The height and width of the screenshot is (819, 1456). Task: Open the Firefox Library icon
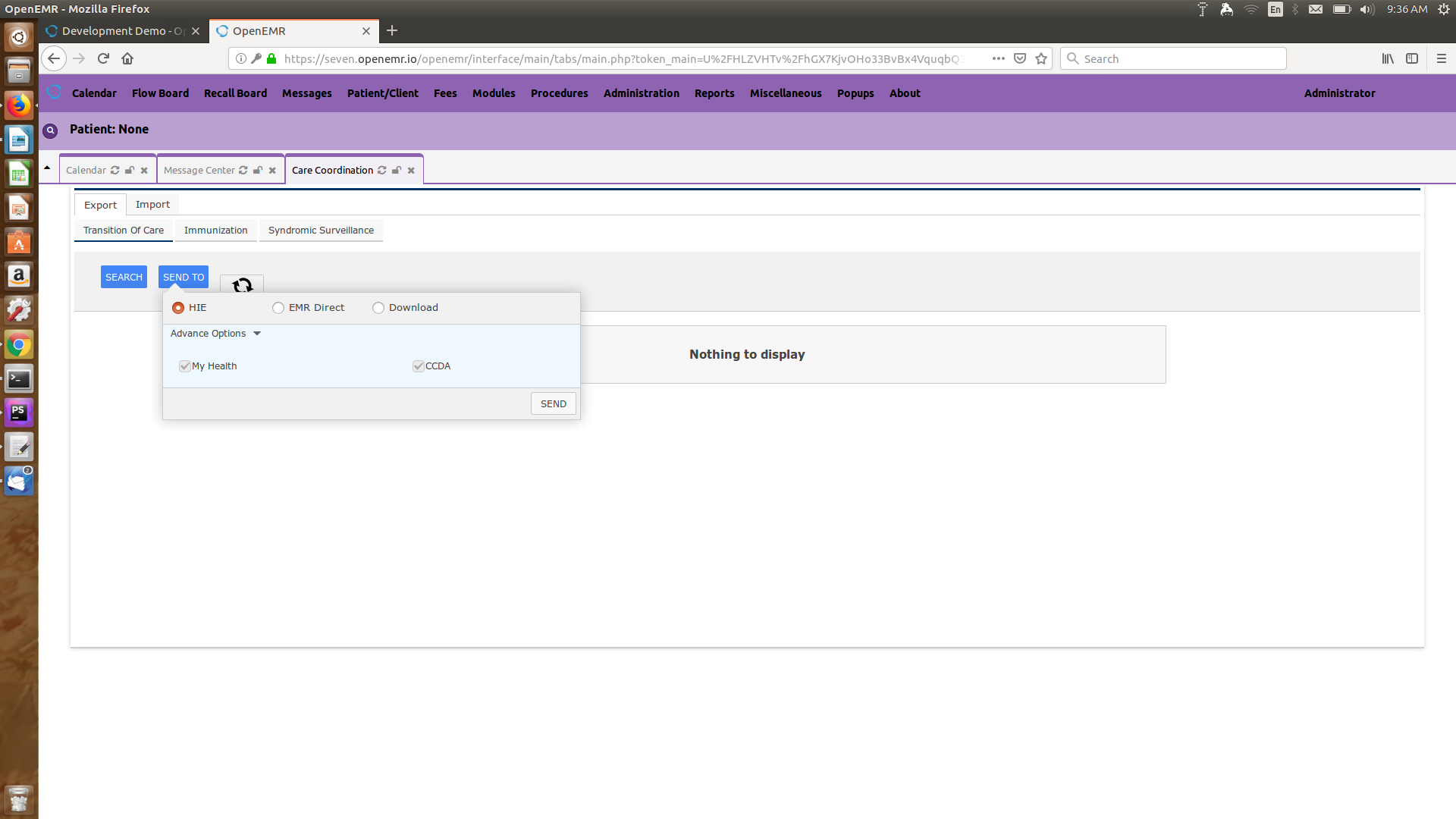click(1388, 58)
